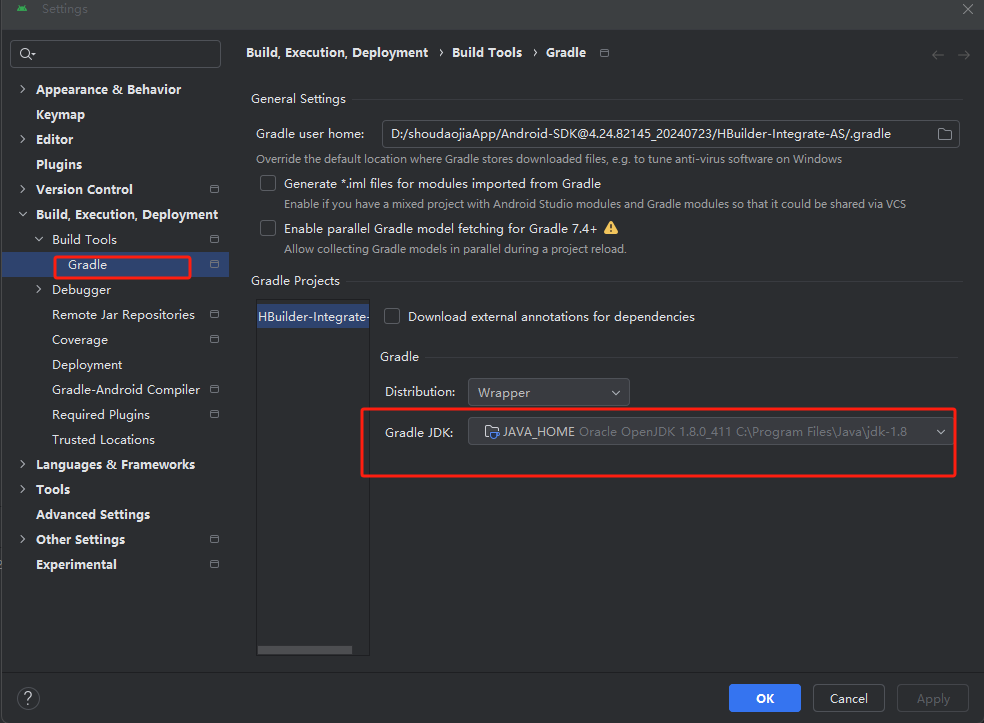Click the project-level marker icon beside Other Settings
The height and width of the screenshot is (723, 984).
214,539
